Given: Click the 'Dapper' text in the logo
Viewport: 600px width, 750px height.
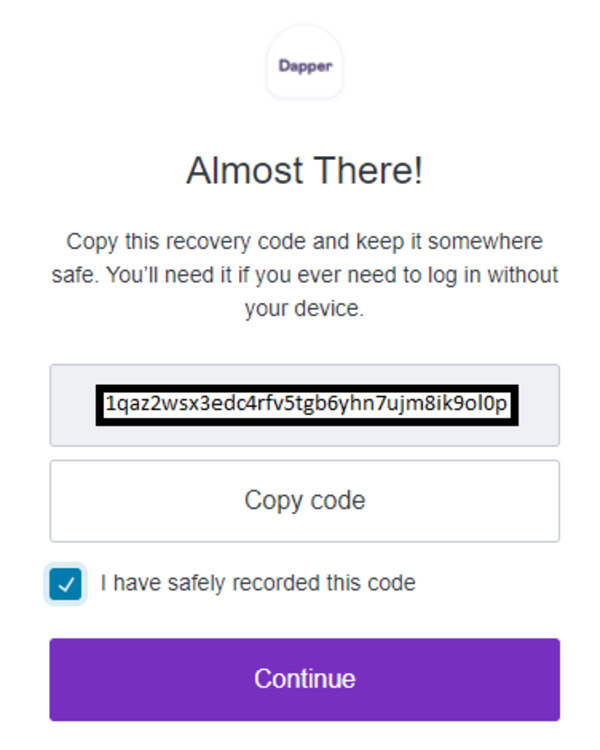Looking at the screenshot, I should point(305,66).
